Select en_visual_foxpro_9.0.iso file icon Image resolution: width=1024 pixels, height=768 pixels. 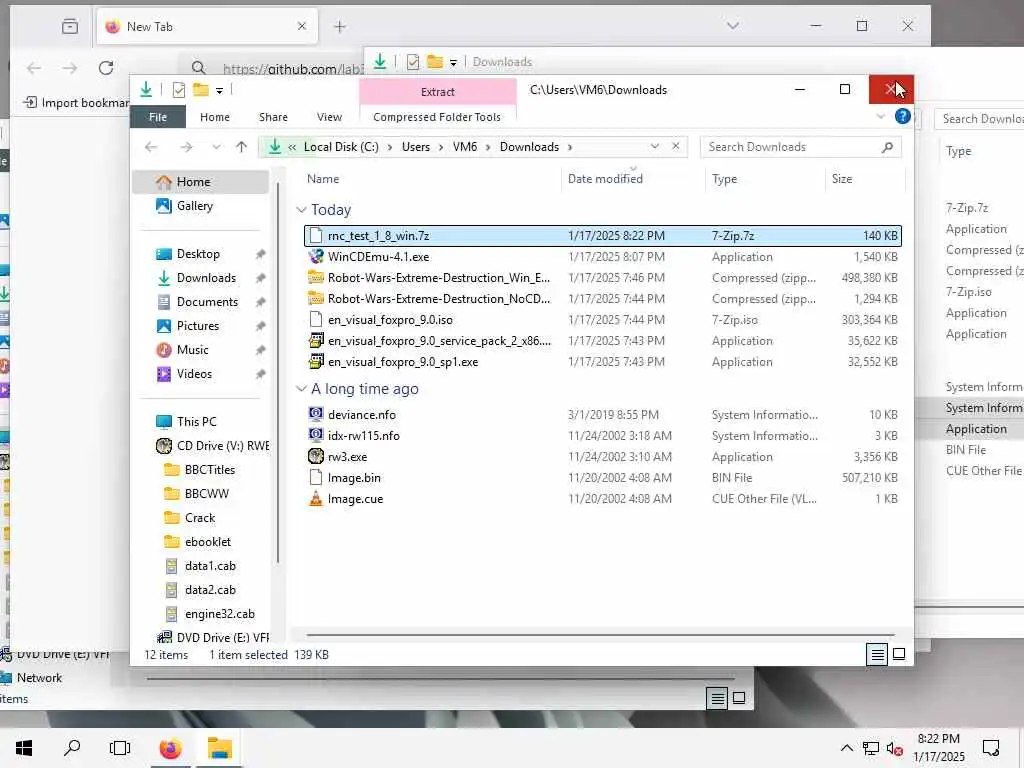tap(316, 319)
